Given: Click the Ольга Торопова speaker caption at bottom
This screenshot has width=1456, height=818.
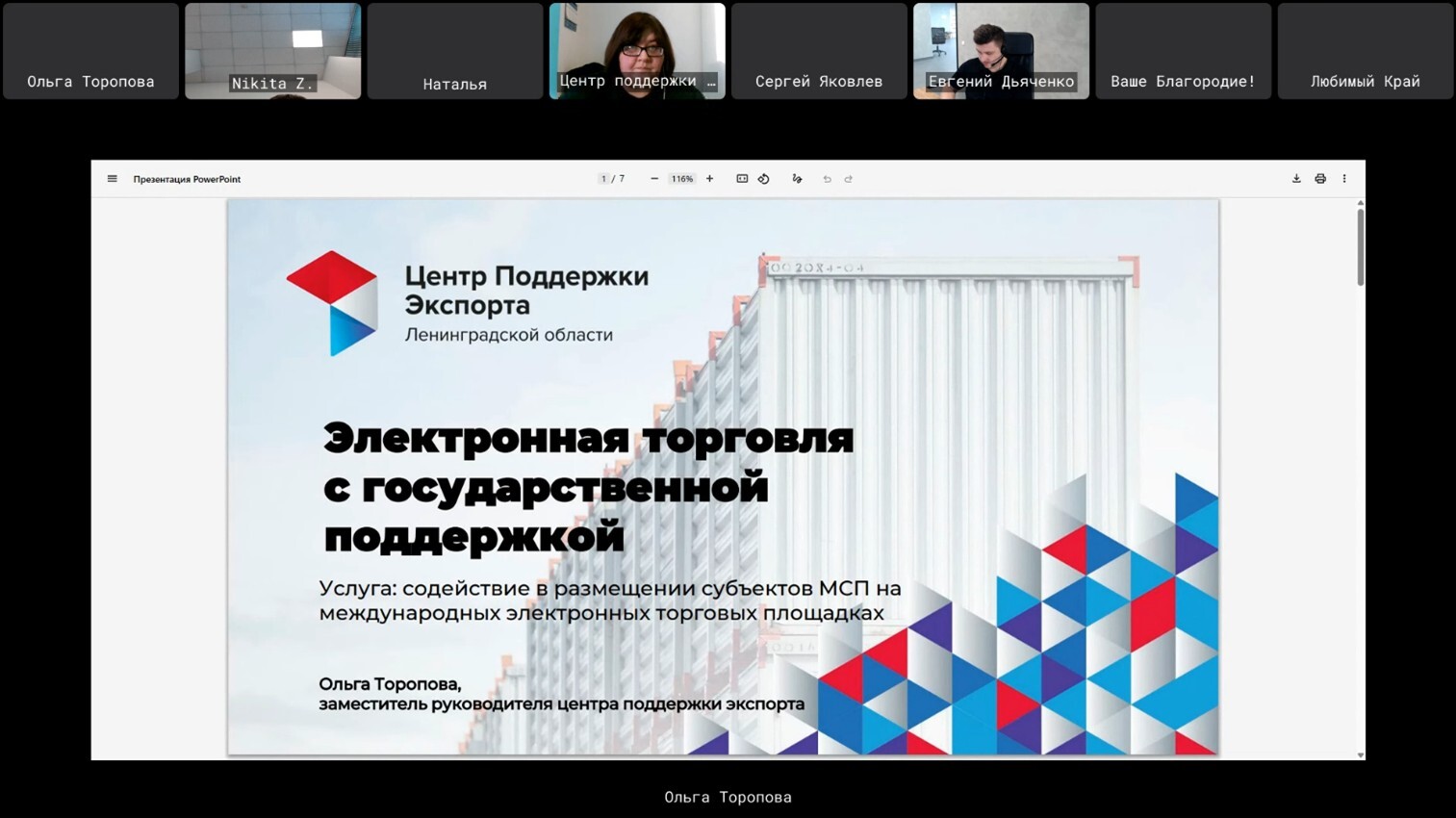Looking at the screenshot, I should pyautogui.click(x=728, y=797).
